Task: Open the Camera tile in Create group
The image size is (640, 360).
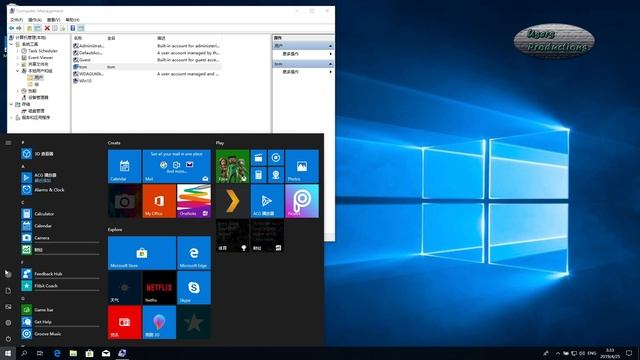Action: [x=124, y=201]
